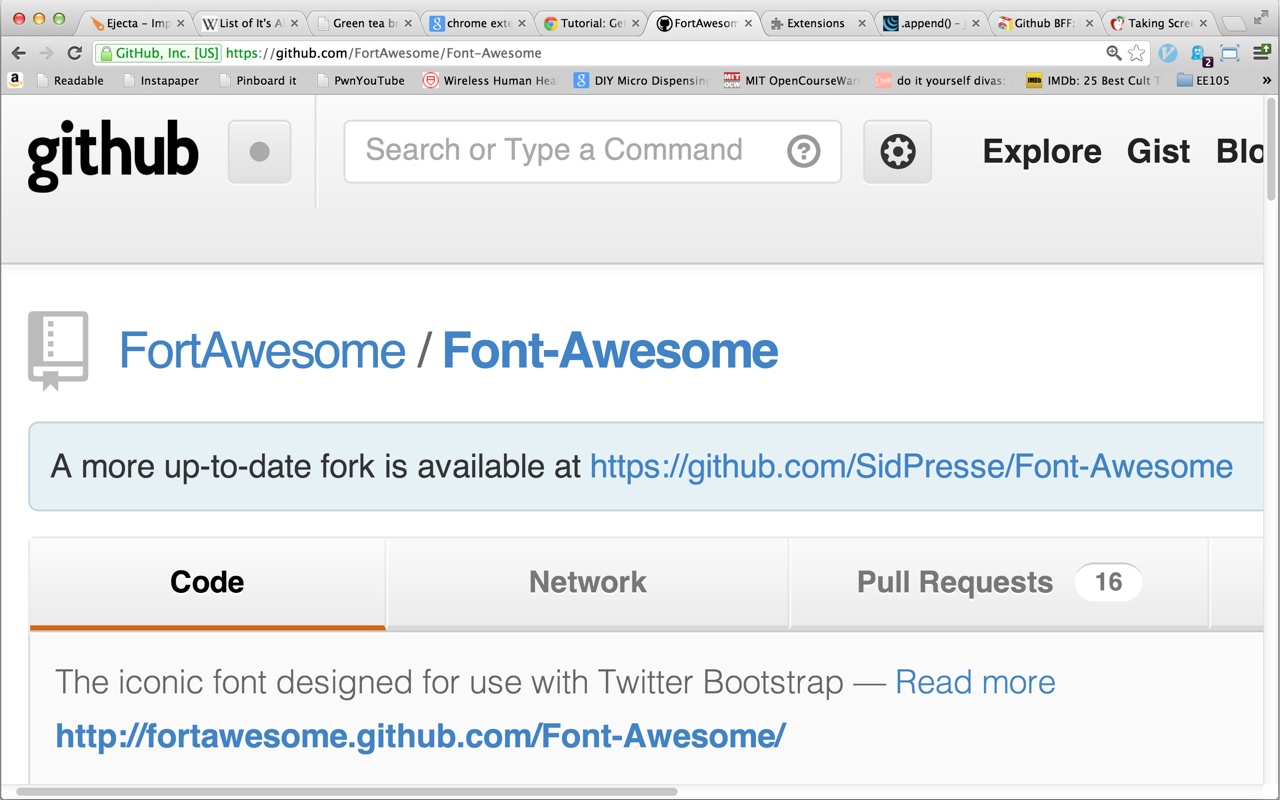Open the account settings gear icon

pos(897,151)
